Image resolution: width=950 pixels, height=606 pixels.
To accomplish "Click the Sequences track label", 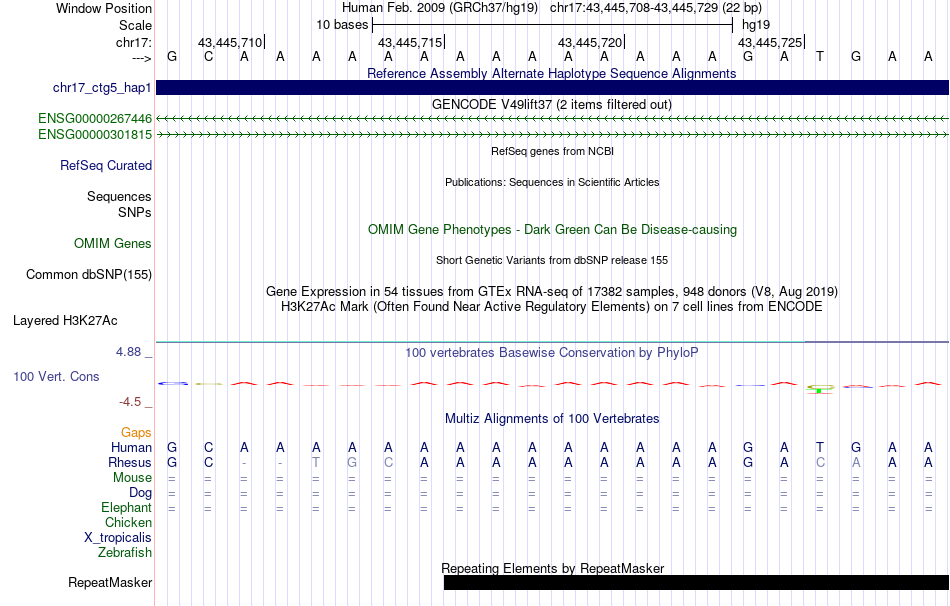I will 119,196.
